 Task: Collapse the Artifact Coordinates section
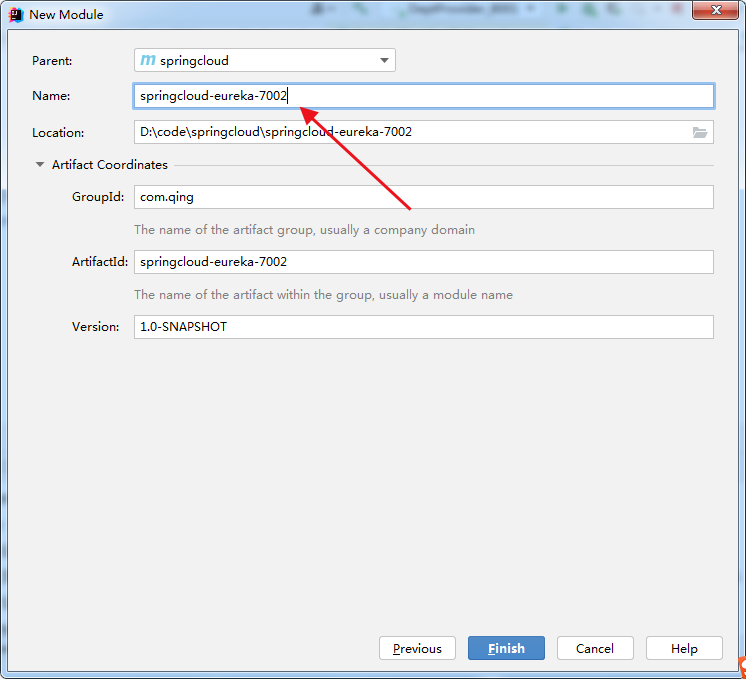pos(40,165)
